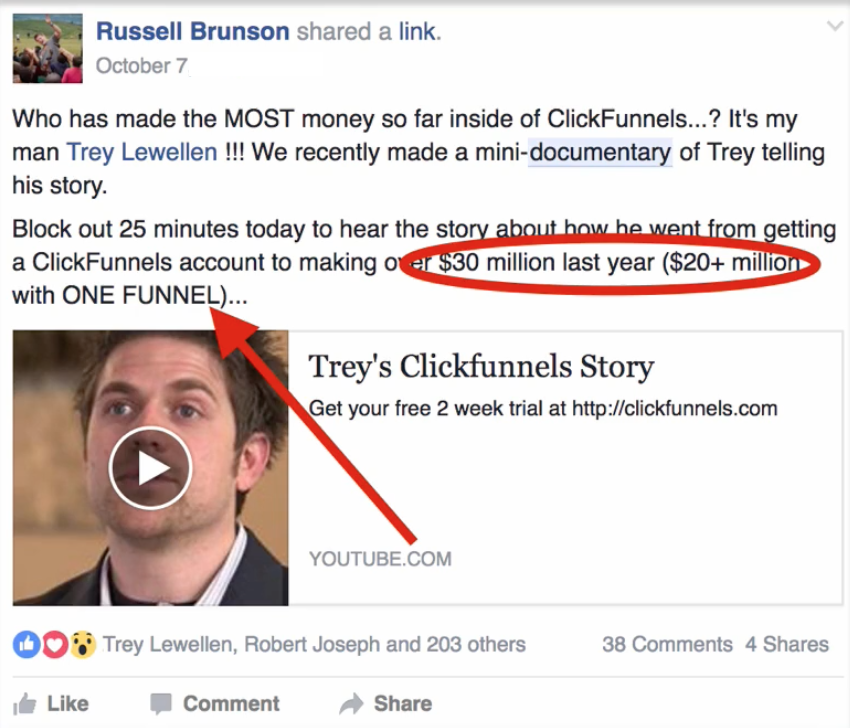The image size is (850, 728).
Task: Click the YOUTUBE.COM source label
Action: click(x=380, y=559)
